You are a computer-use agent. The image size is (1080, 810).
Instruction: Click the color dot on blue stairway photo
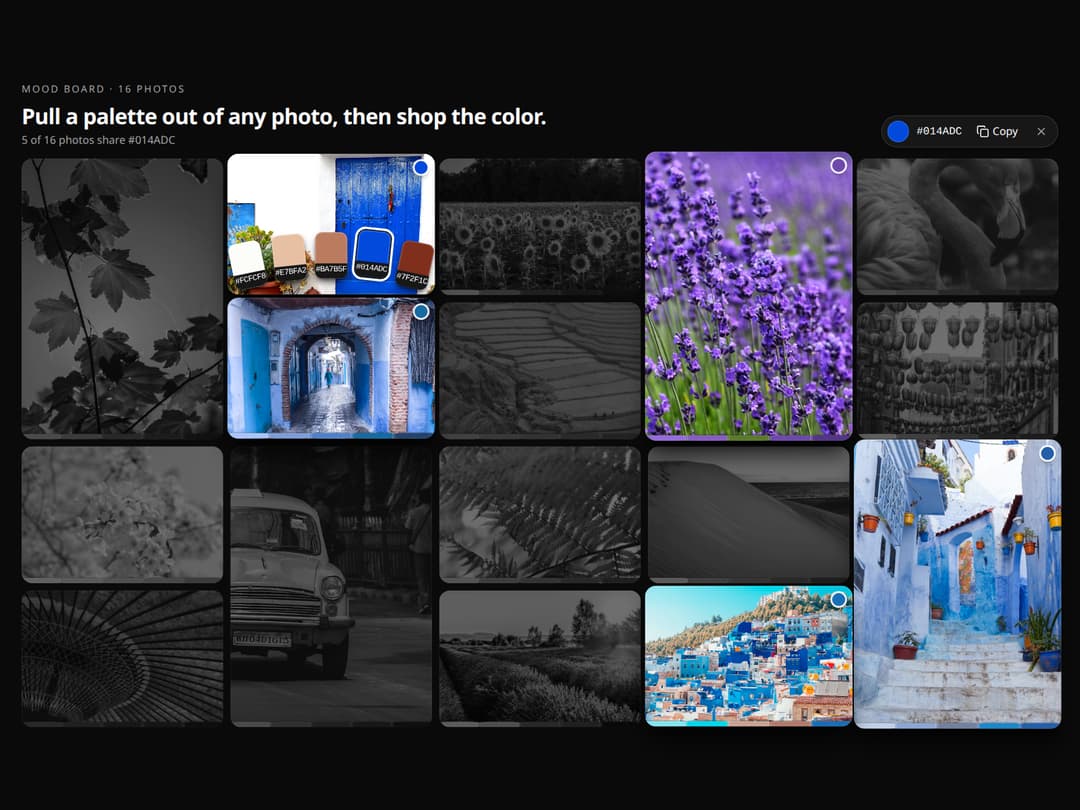point(1047,453)
